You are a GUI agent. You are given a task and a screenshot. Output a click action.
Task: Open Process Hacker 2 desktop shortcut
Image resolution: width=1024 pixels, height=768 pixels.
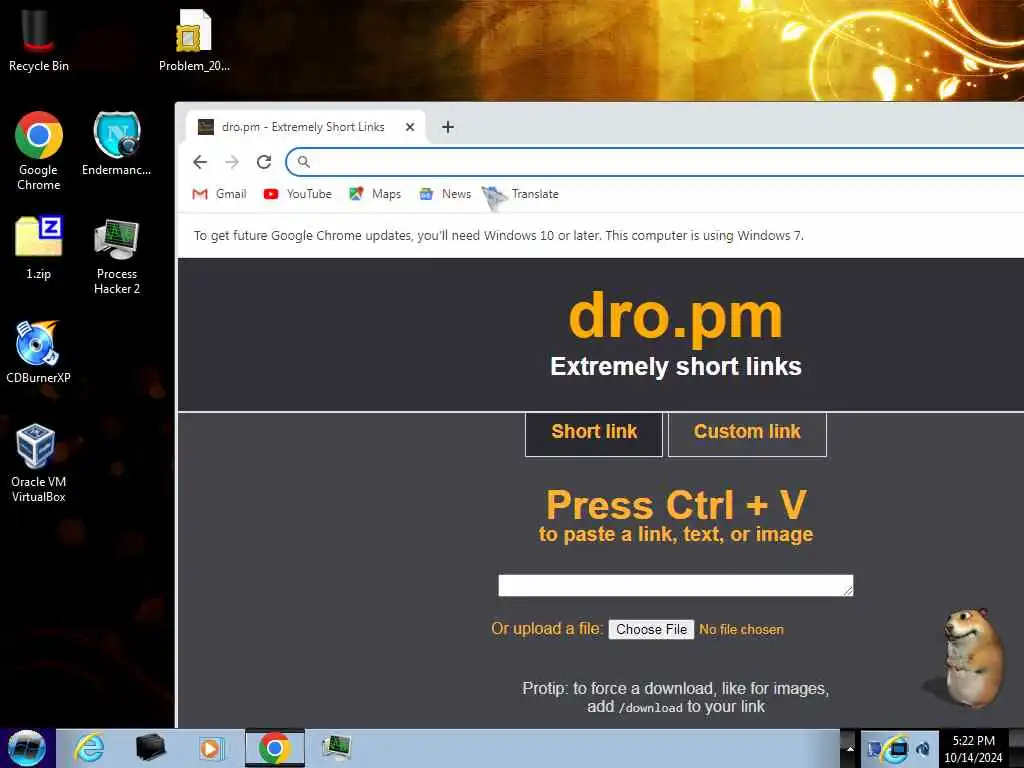117,256
